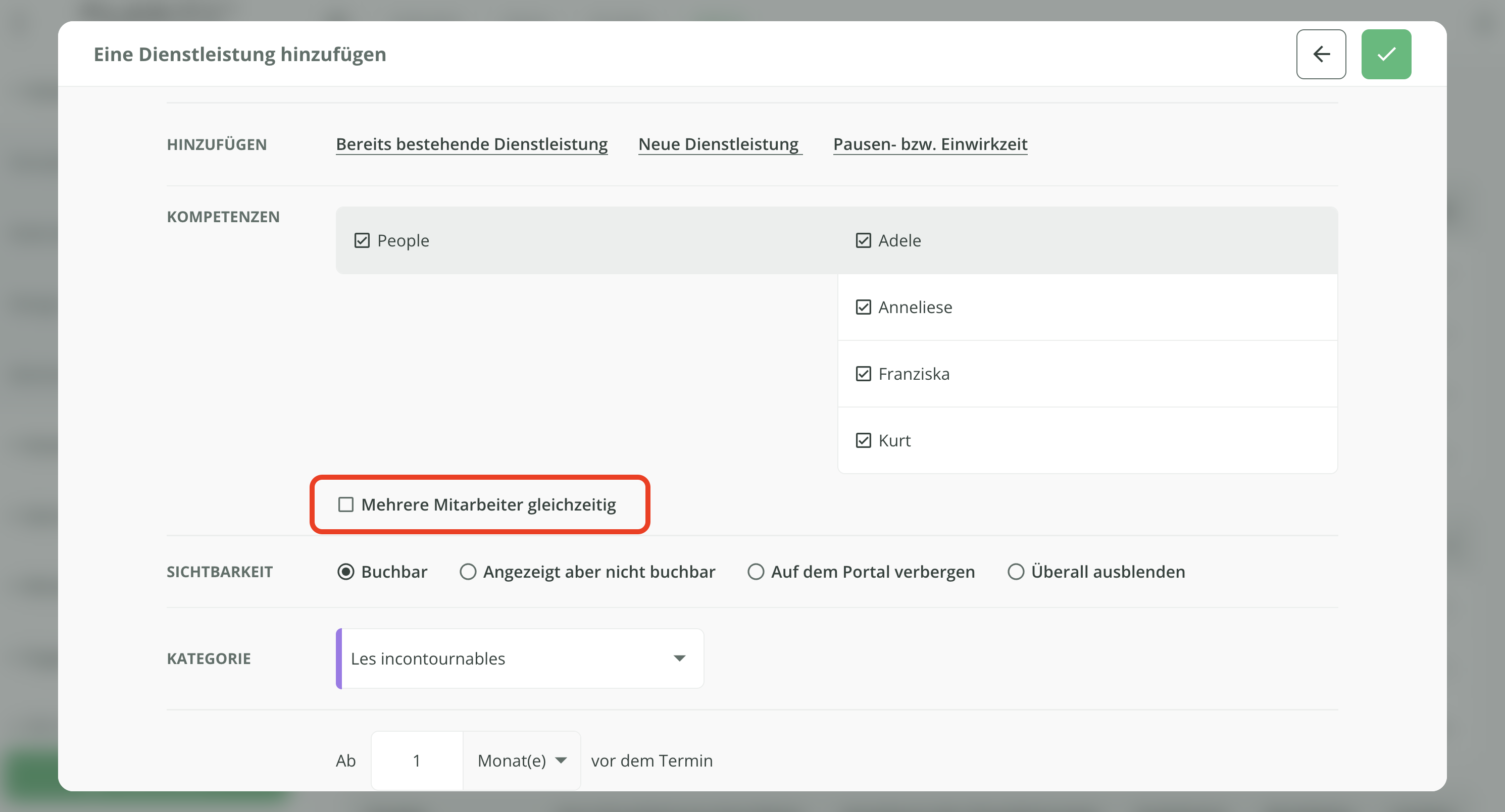
Task: Toggle the Franziska checkbox
Action: [863, 374]
